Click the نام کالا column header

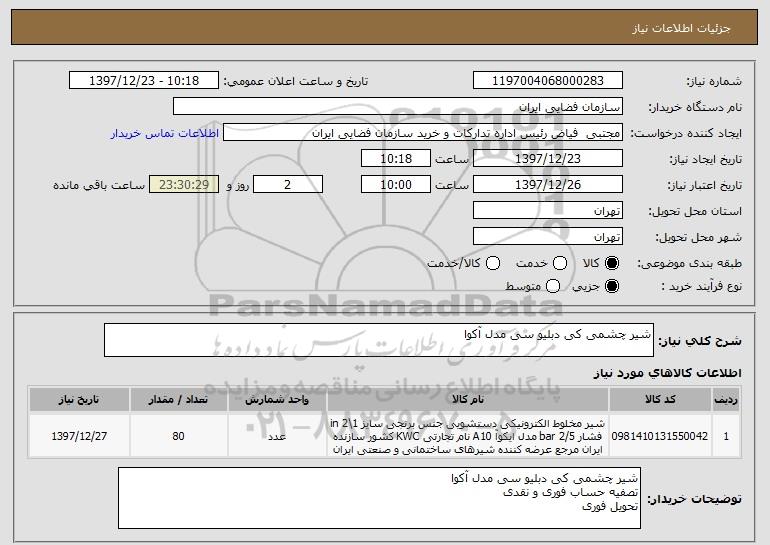pos(468,399)
